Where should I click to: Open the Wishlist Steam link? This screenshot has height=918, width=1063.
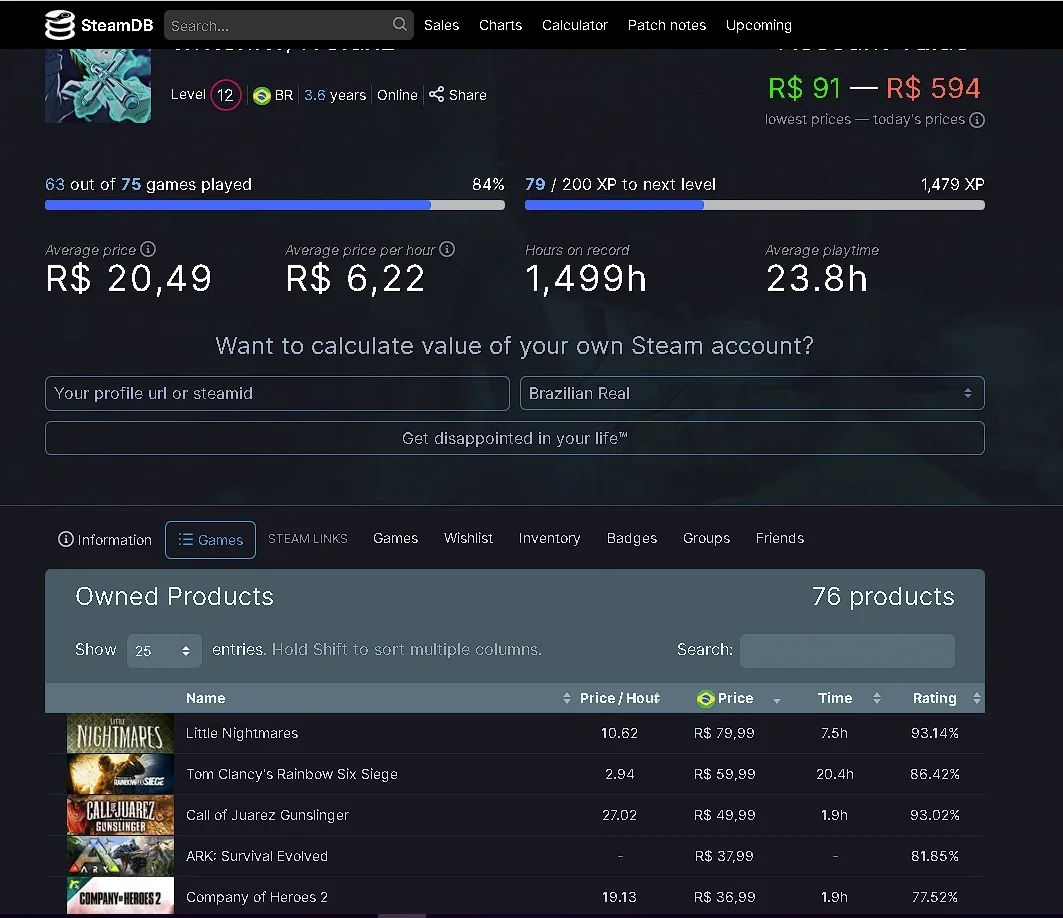(x=468, y=538)
